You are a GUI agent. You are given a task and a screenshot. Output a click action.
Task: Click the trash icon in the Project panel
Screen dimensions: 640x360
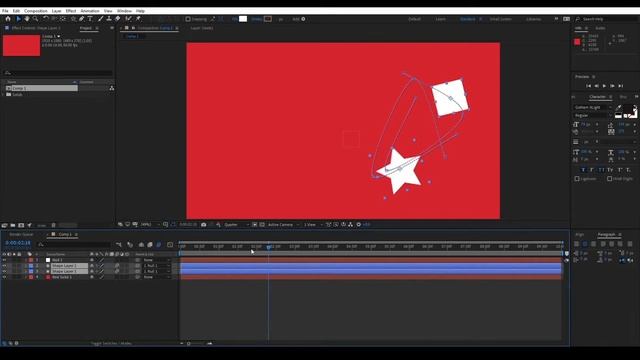pos(53,225)
